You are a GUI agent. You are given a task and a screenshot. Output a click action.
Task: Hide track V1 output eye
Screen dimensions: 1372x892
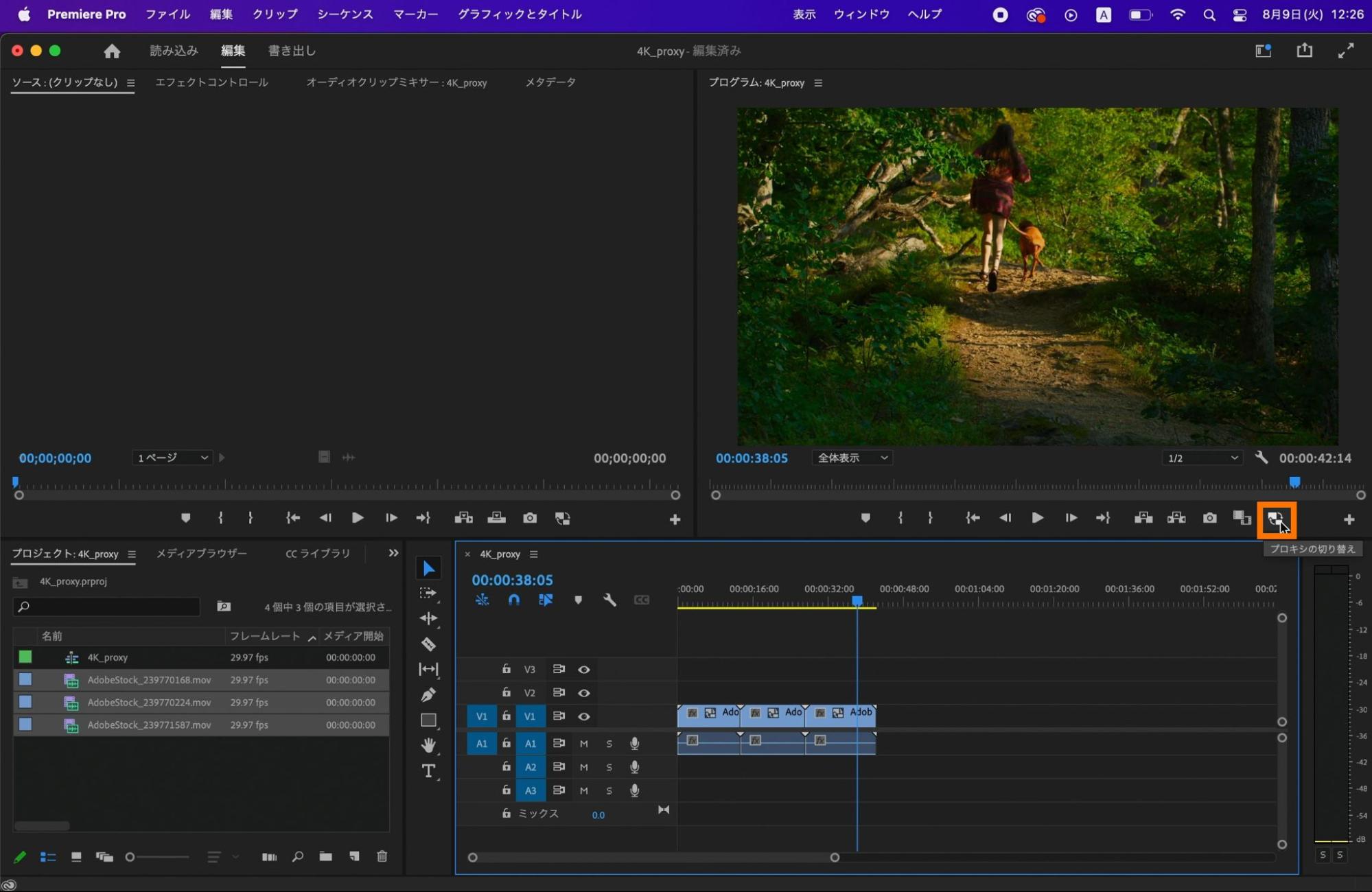[584, 716]
